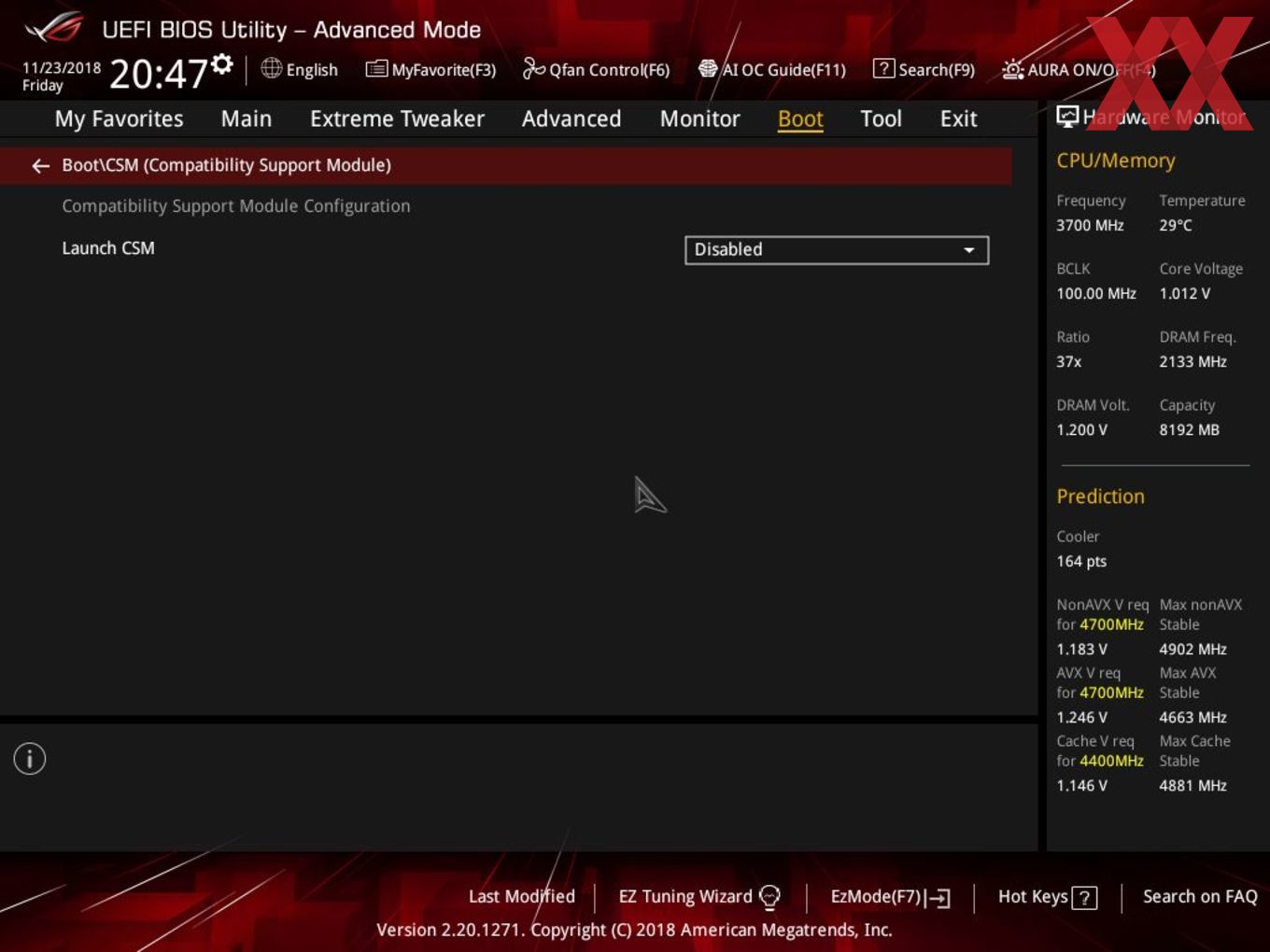This screenshot has height=952, width=1270.
Task: Click the 1.146 V cache voltage value
Action: coord(1081,785)
